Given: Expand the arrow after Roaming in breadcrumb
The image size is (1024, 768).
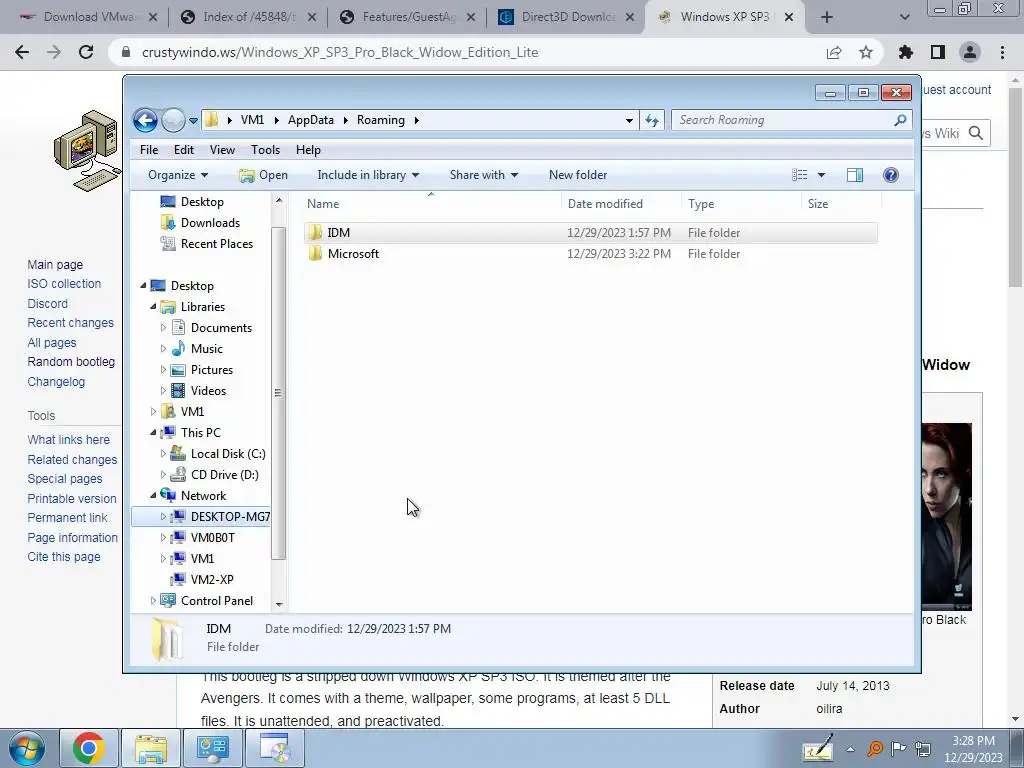Looking at the screenshot, I should [417, 120].
